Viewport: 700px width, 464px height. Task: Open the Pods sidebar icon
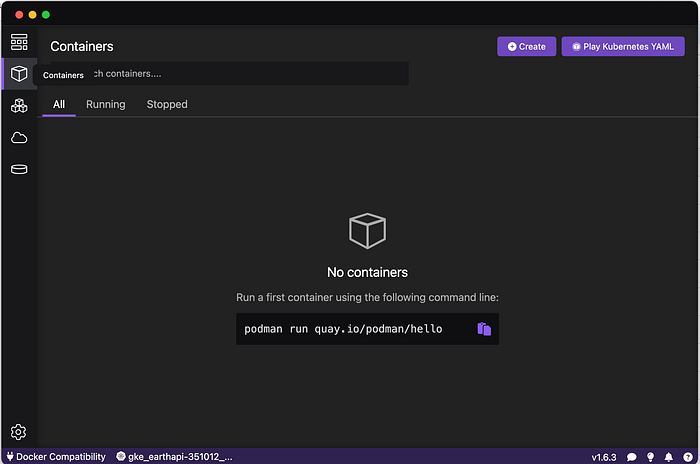click(x=19, y=106)
